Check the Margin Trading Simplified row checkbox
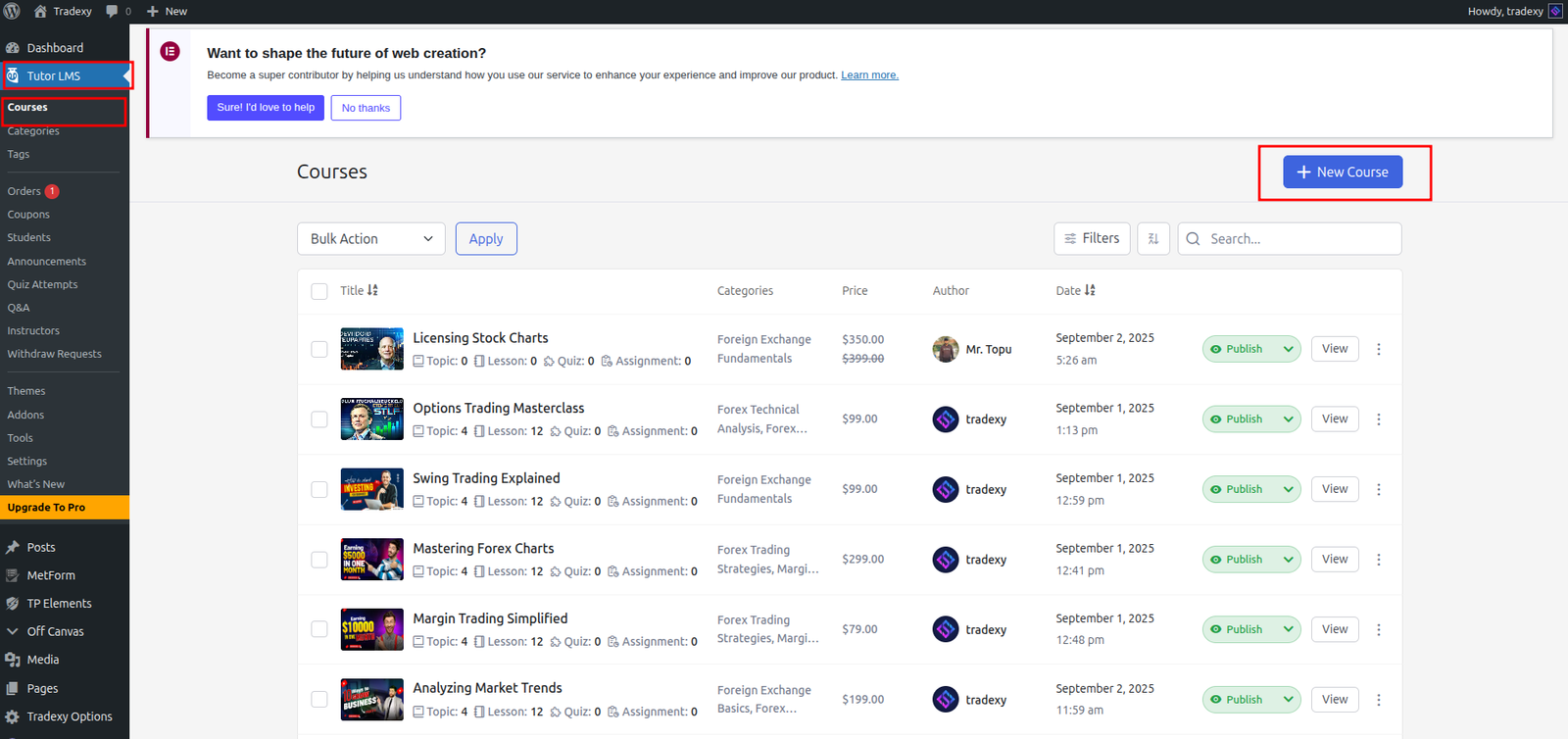1568x739 pixels. tap(319, 629)
